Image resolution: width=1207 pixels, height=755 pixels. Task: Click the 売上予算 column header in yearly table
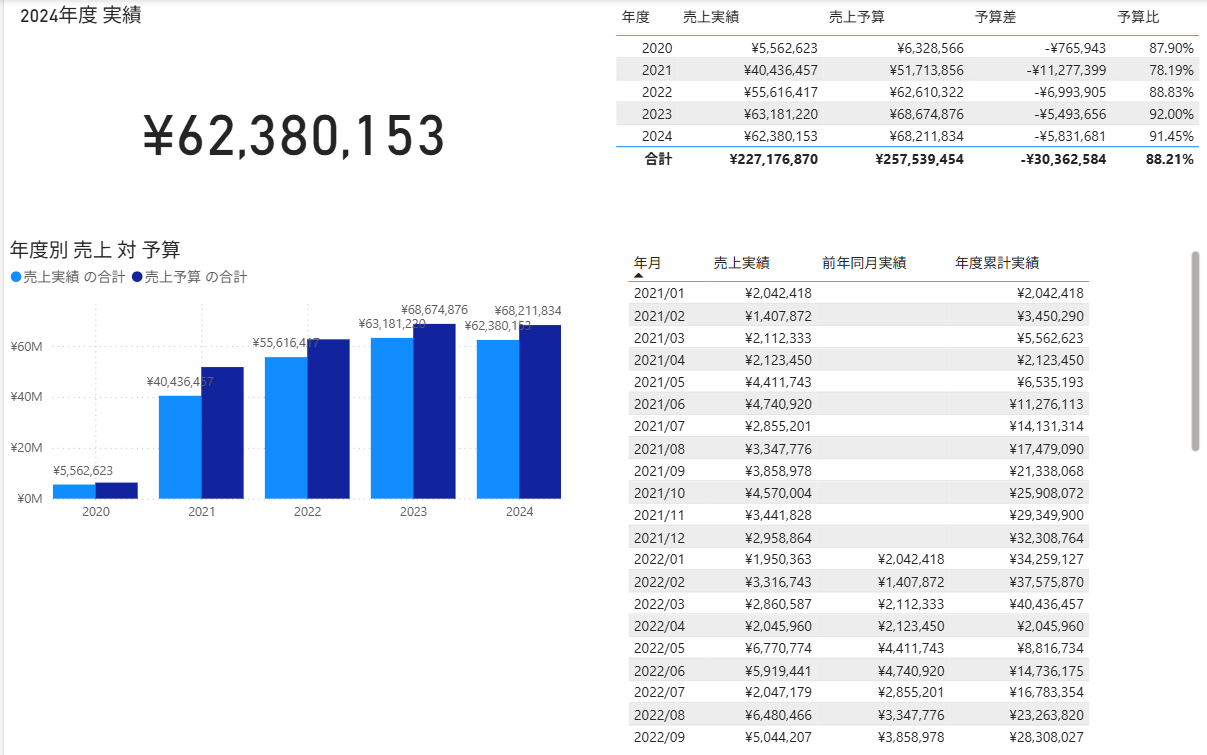[x=856, y=17]
